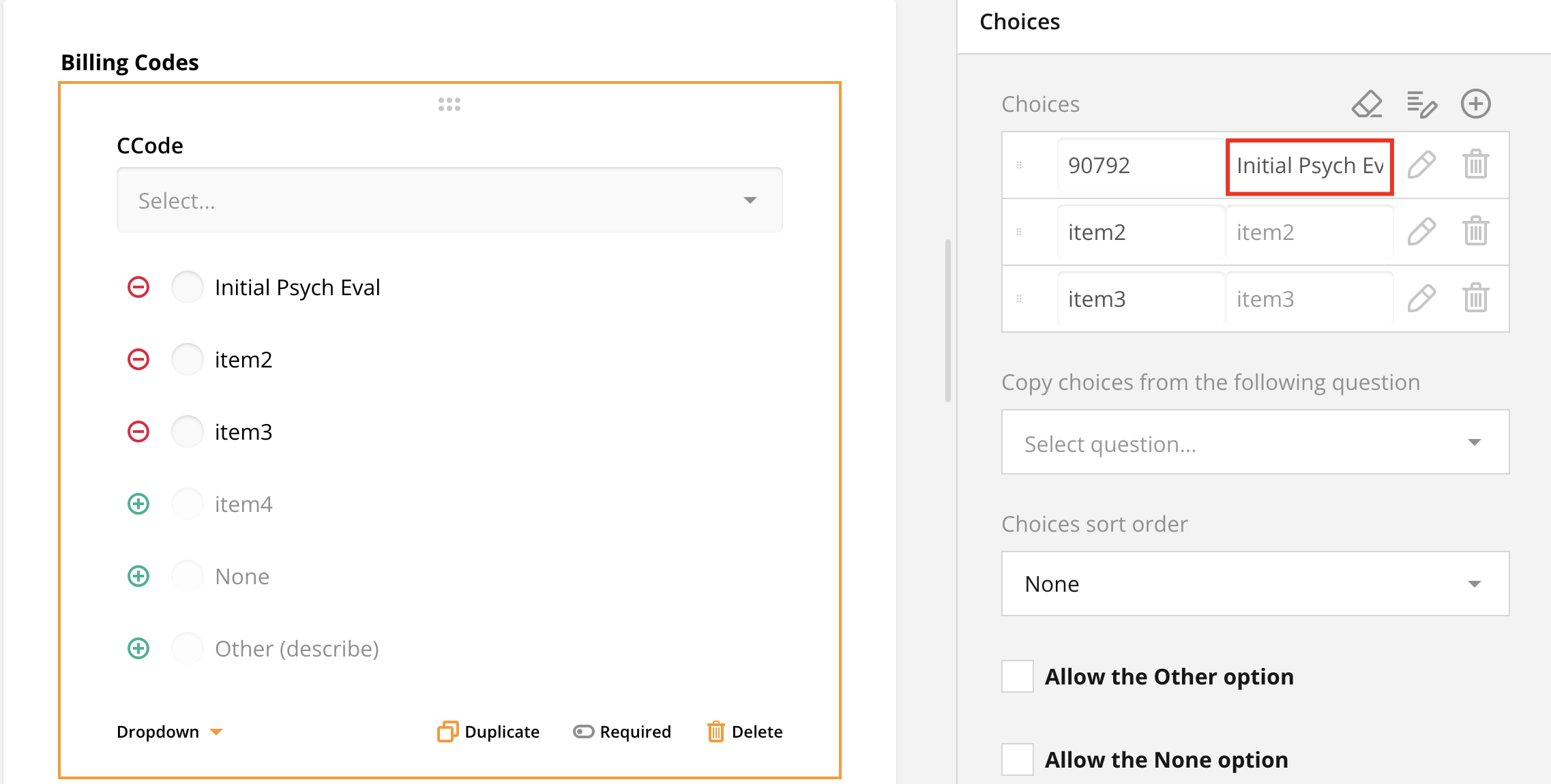
Task: Select the item2 radio button
Action: point(187,359)
